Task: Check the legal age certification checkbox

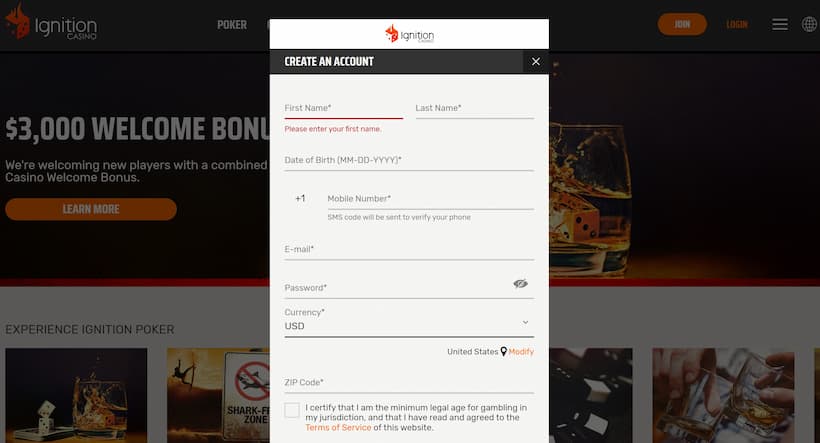Action: [x=292, y=410]
